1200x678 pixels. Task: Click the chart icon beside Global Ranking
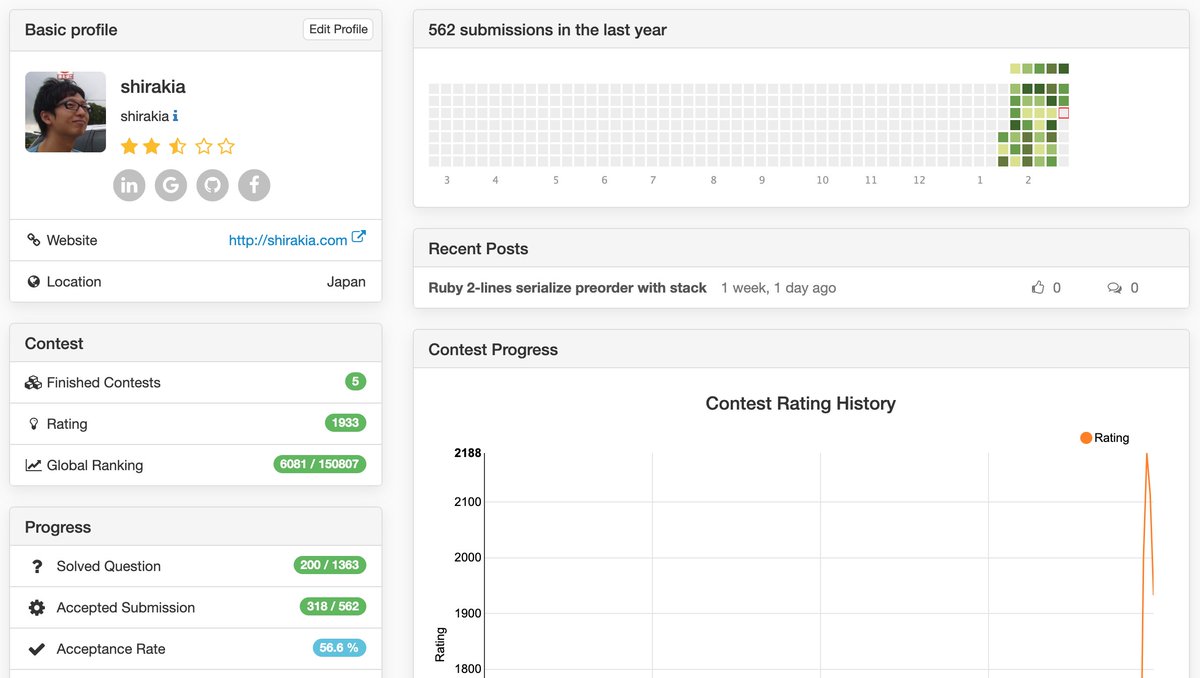[34, 465]
